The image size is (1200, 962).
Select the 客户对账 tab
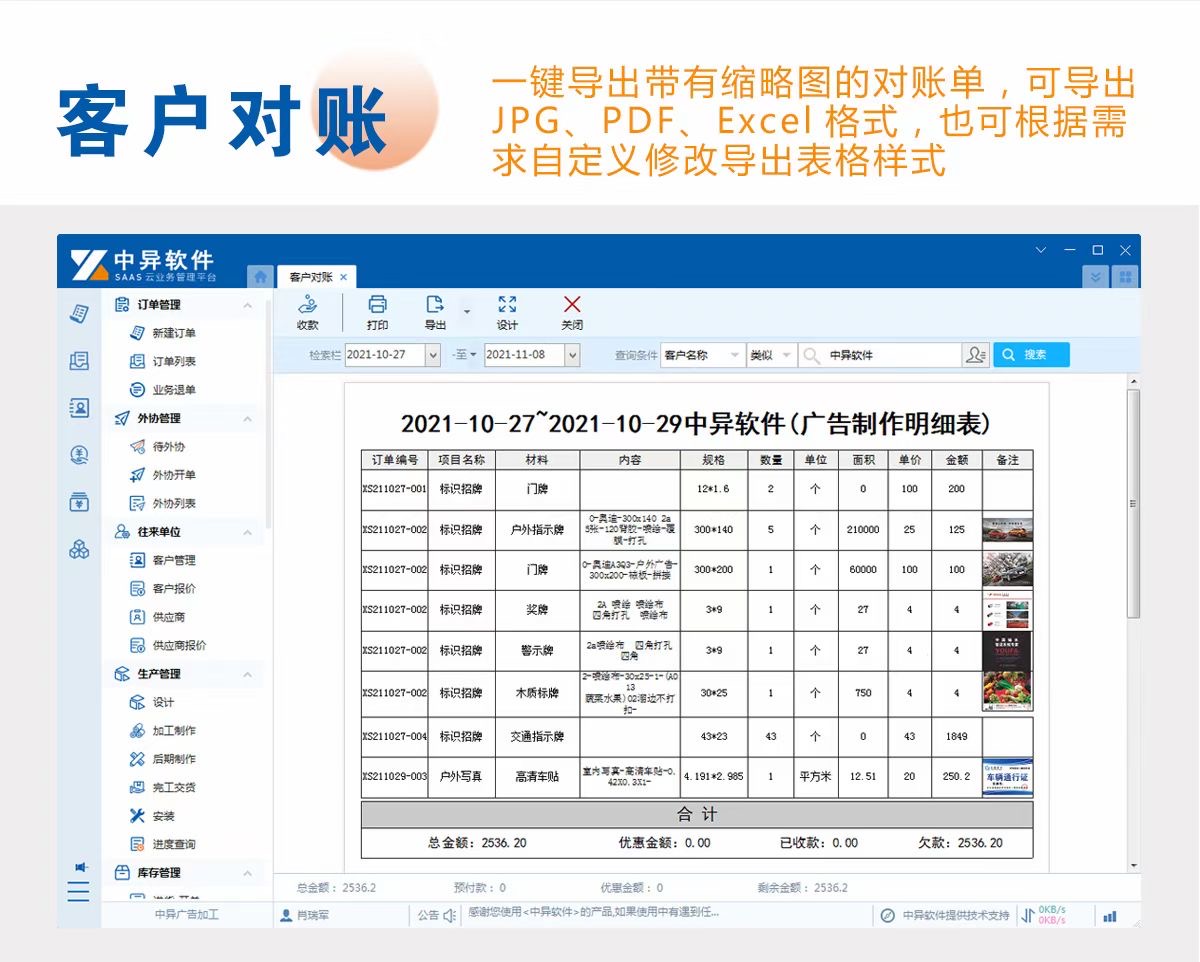point(311,277)
